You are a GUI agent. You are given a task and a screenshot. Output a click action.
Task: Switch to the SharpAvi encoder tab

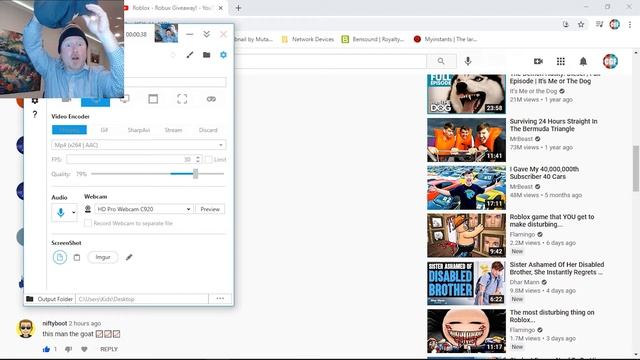pyautogui.click(x=139, y=130)
